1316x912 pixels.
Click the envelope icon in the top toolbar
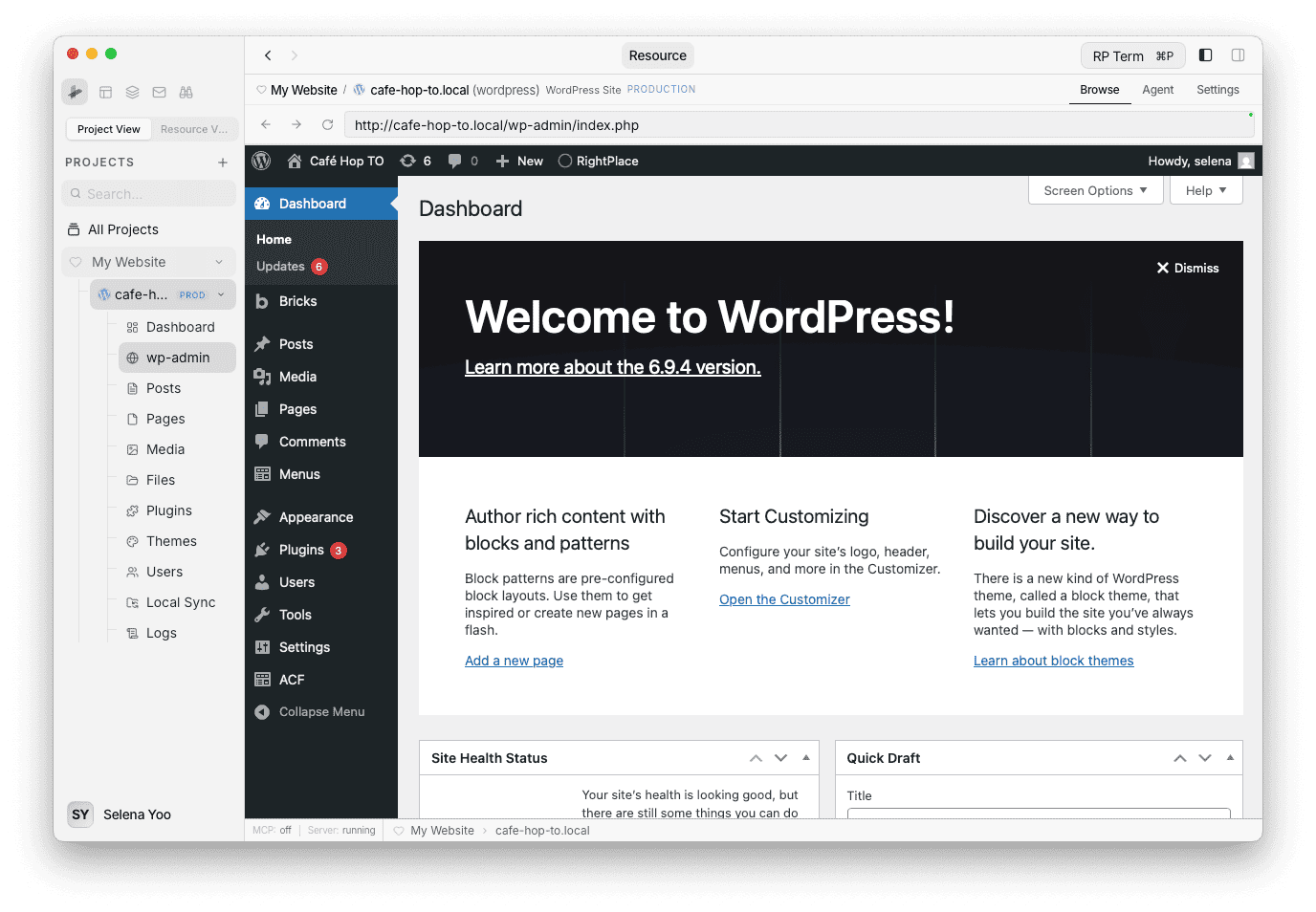pos(159,92)
